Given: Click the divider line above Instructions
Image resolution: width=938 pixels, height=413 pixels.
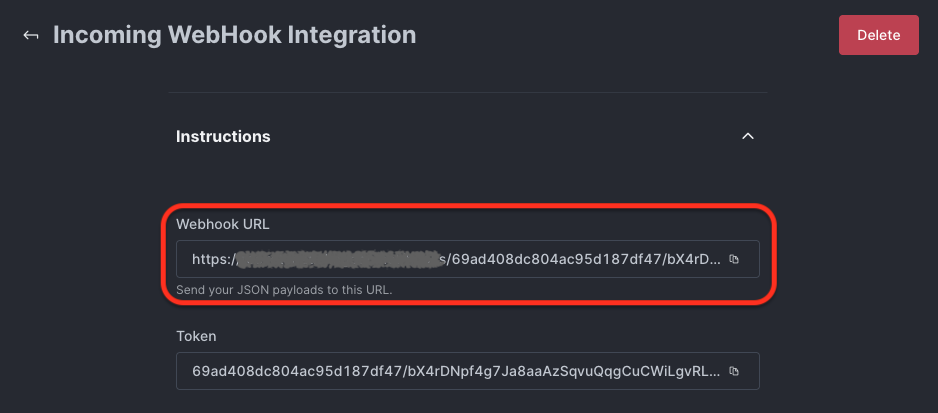Looking at the screenshot, I should (x=468, y=93).
